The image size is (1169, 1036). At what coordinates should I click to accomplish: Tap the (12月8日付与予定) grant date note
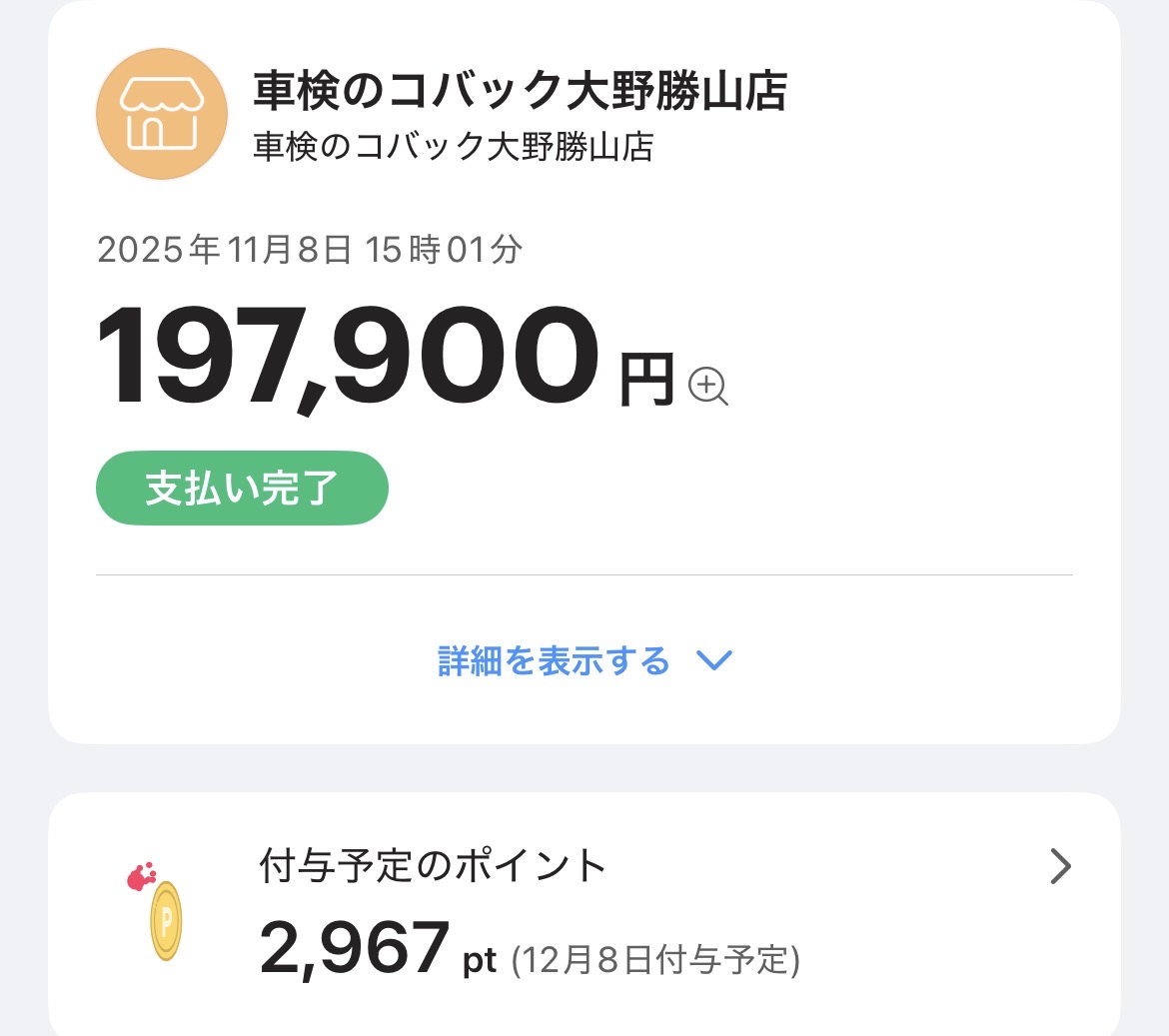pyautogui.click(x=655, y=961)
